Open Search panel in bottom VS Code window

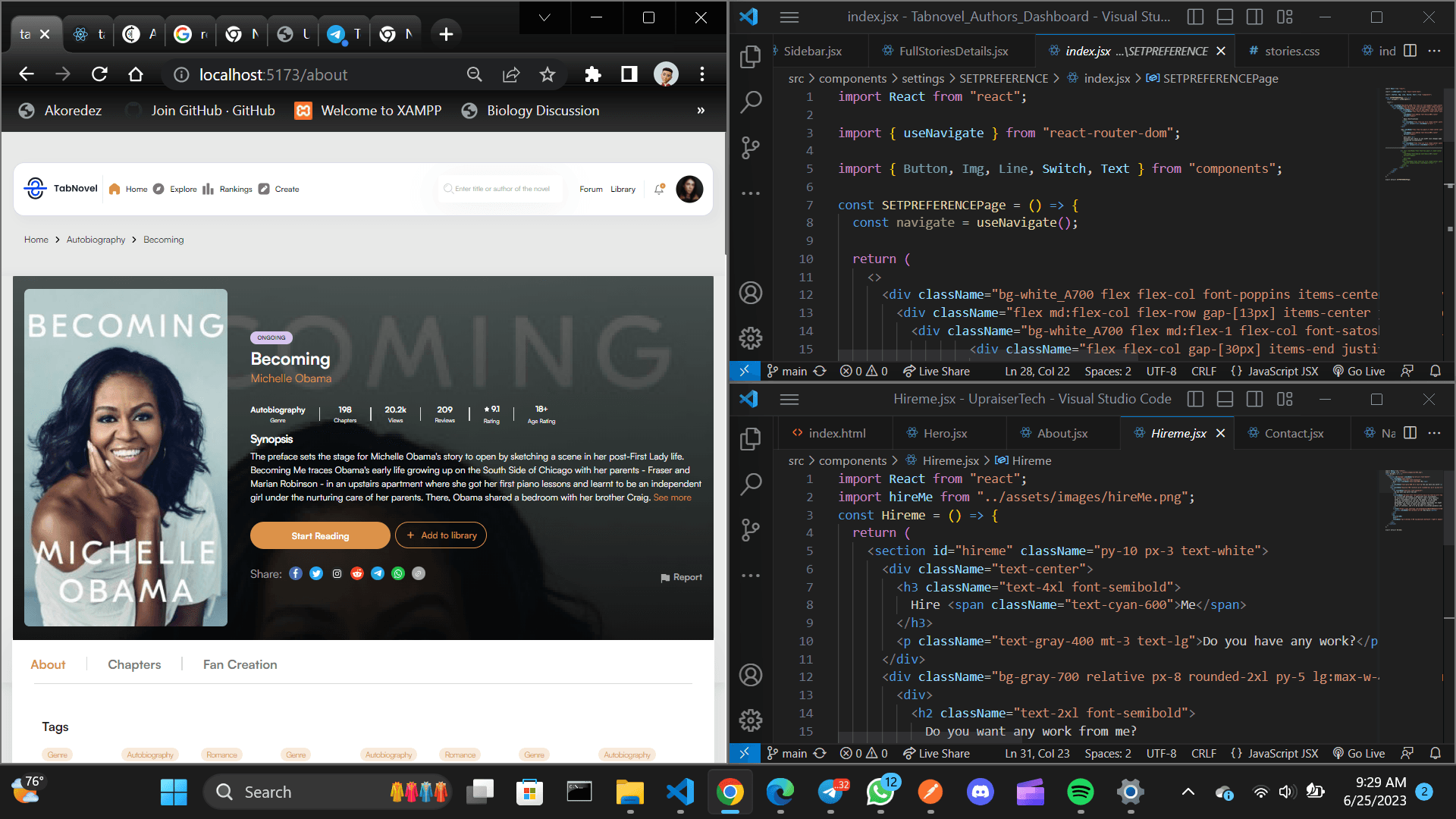750,484
